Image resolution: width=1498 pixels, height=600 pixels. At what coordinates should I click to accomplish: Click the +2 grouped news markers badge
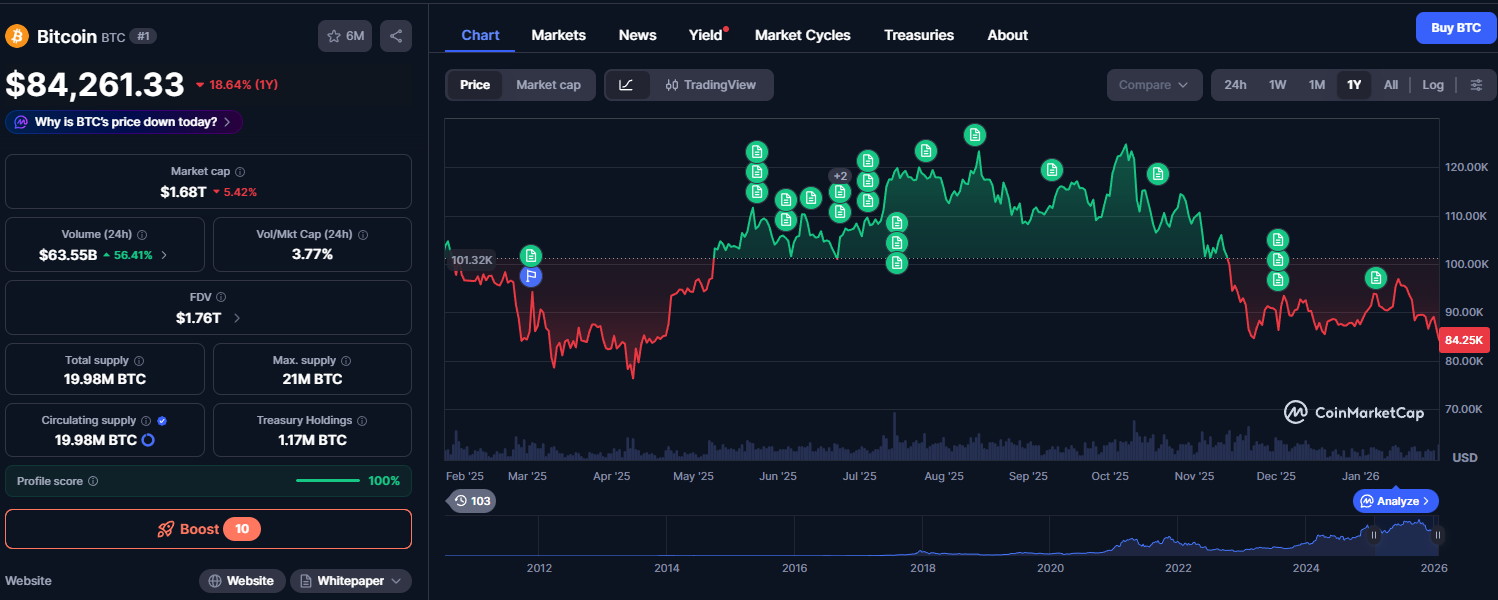pos(840,176)
